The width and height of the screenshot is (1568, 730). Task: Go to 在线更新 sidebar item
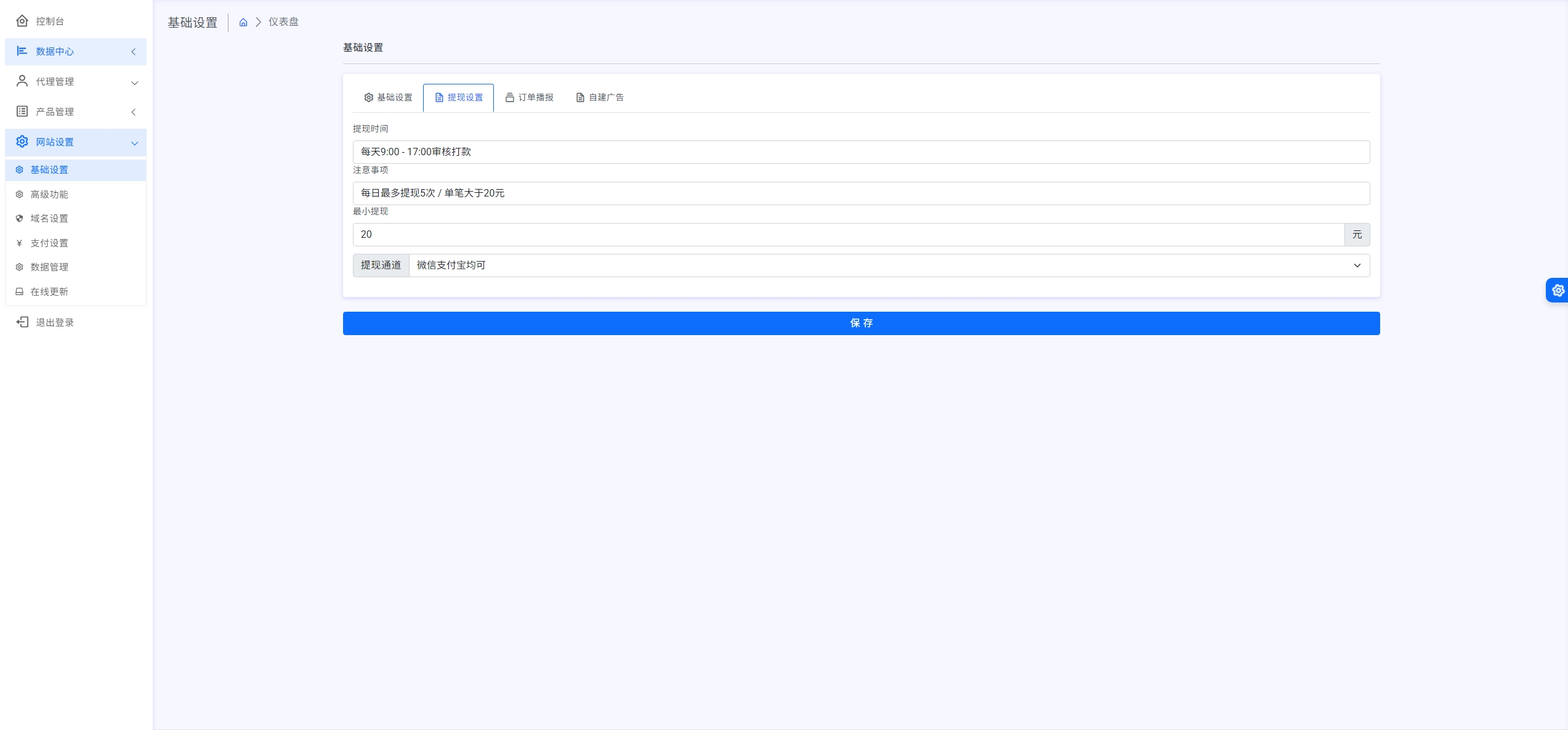click(x=49, y=292)
